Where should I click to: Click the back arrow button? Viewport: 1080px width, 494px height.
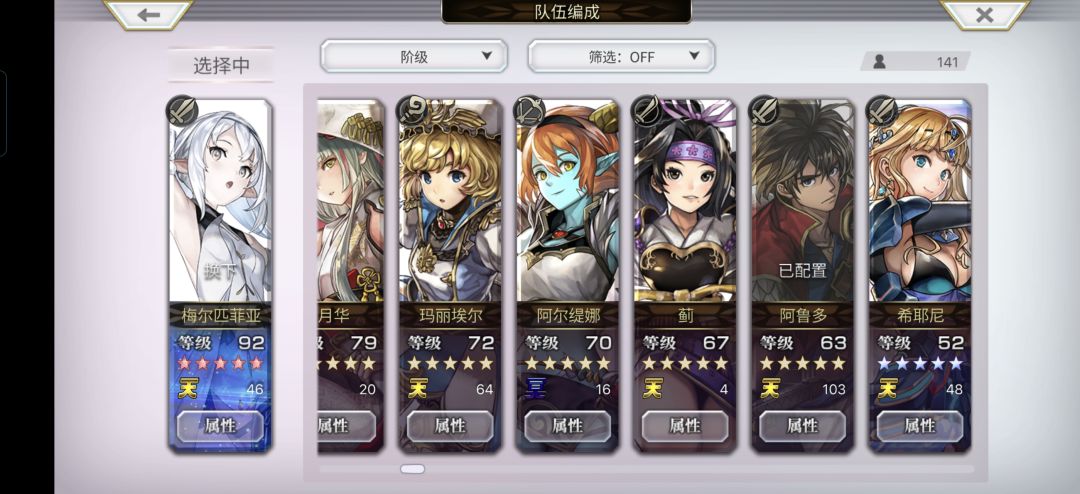[x=148, y=14]
